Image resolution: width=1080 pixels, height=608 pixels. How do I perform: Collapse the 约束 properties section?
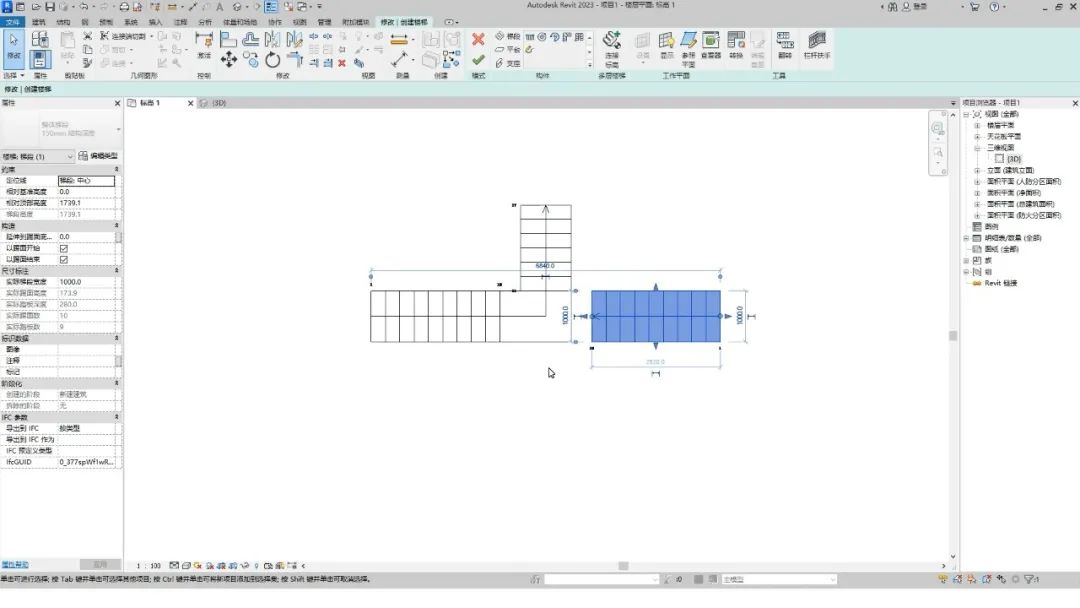tap(118, 169)
